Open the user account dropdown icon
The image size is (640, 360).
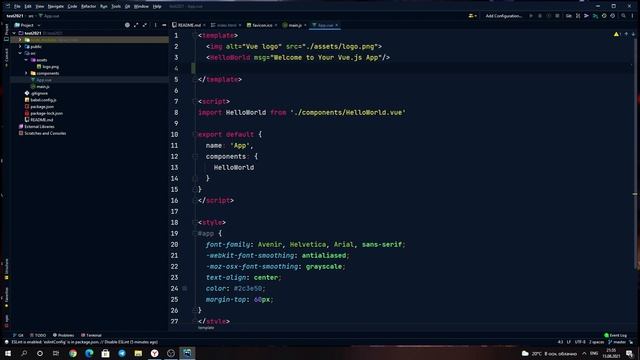(x=472, y=16)
